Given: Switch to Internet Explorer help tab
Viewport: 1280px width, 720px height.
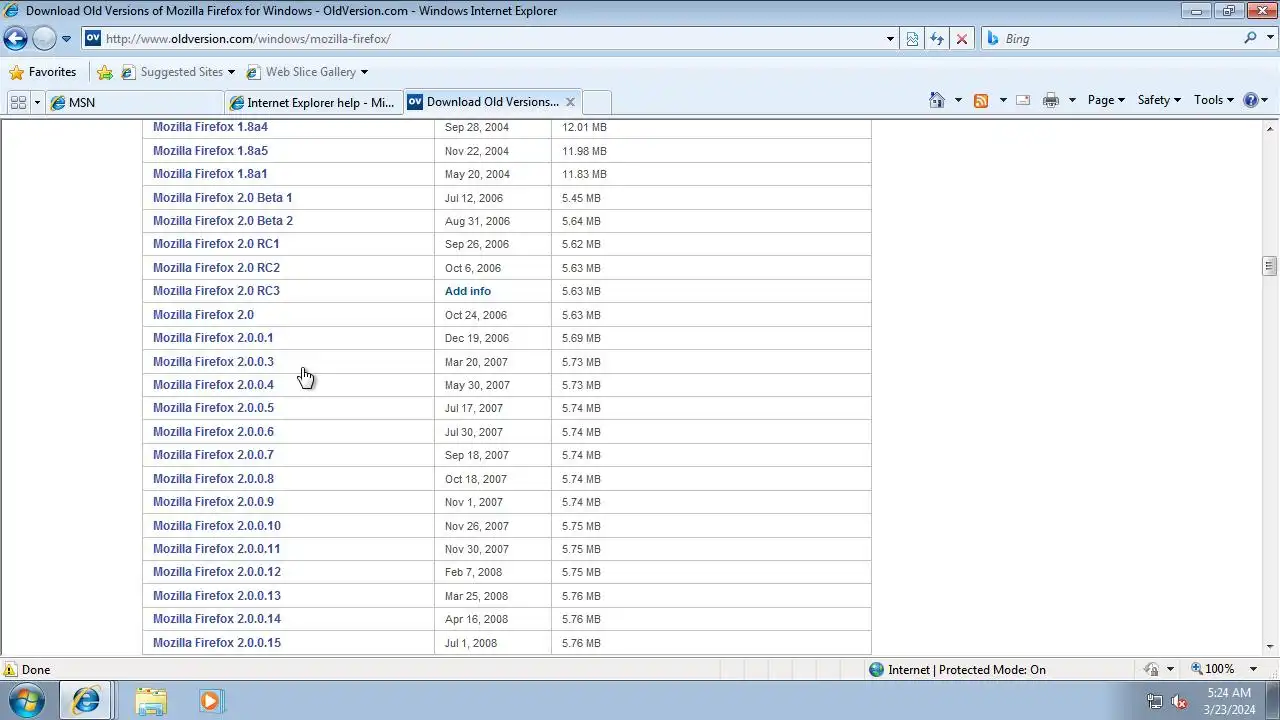Looking at the screenshot, I should tap(313, 102).
